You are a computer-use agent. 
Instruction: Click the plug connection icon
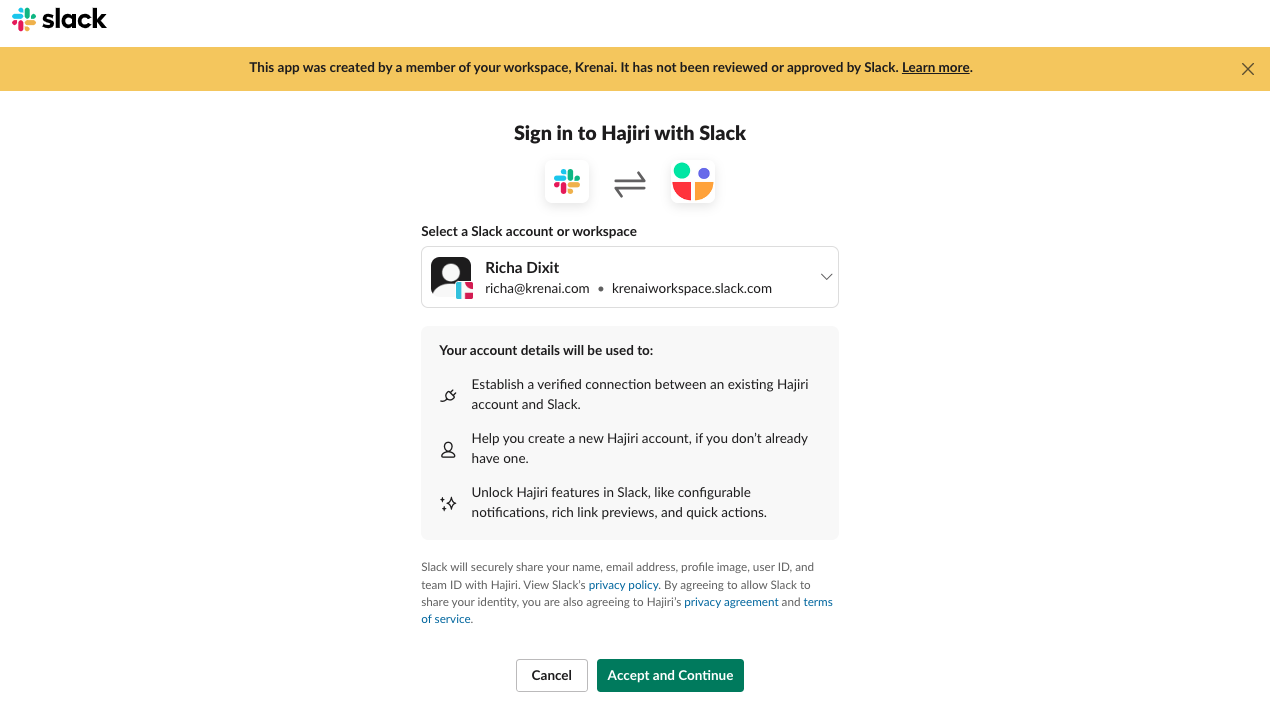(448, 396)
